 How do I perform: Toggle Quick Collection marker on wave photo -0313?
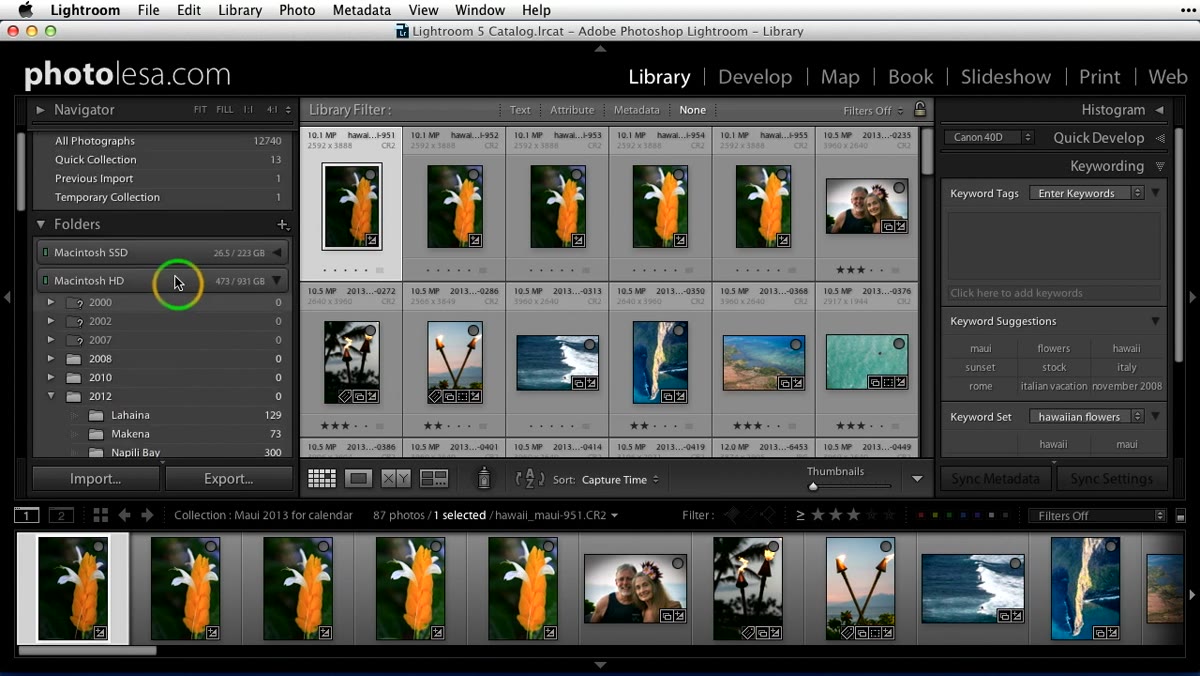click(589, 344)
